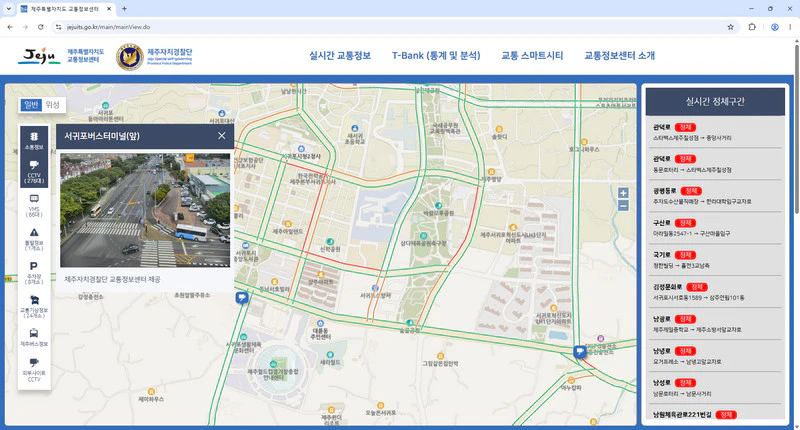Click the CCTV marker near 서귀포시법원
The width and height of the screenshot is (800, 430).
pos(242,297)
